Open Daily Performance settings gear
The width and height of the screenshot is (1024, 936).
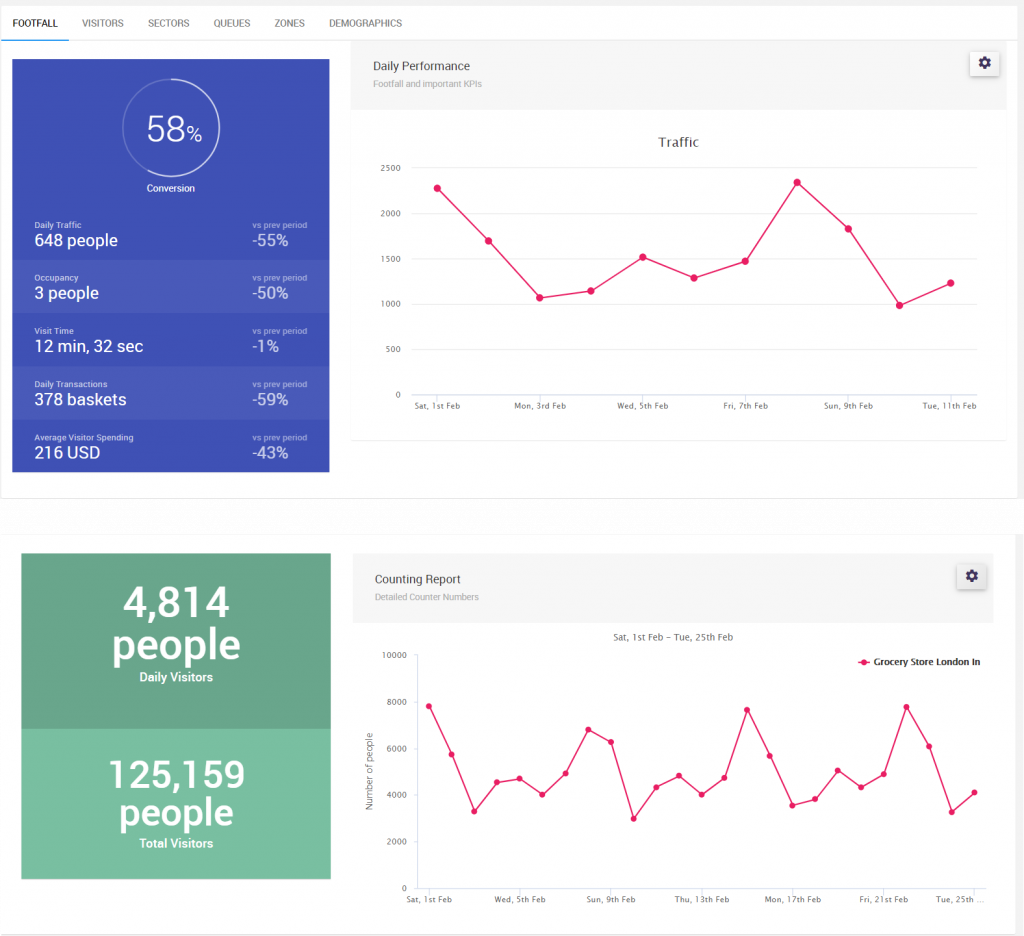[x=984, y=63]
